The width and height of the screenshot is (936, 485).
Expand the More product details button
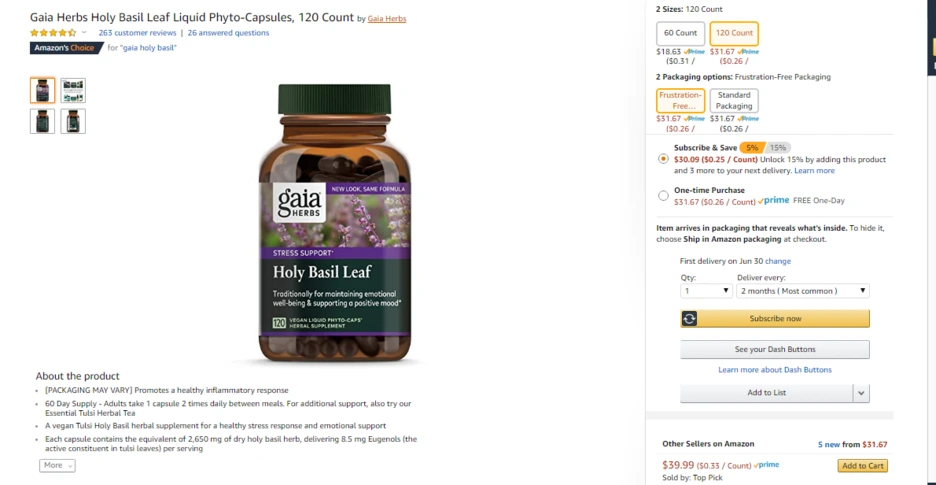[57, 465]
